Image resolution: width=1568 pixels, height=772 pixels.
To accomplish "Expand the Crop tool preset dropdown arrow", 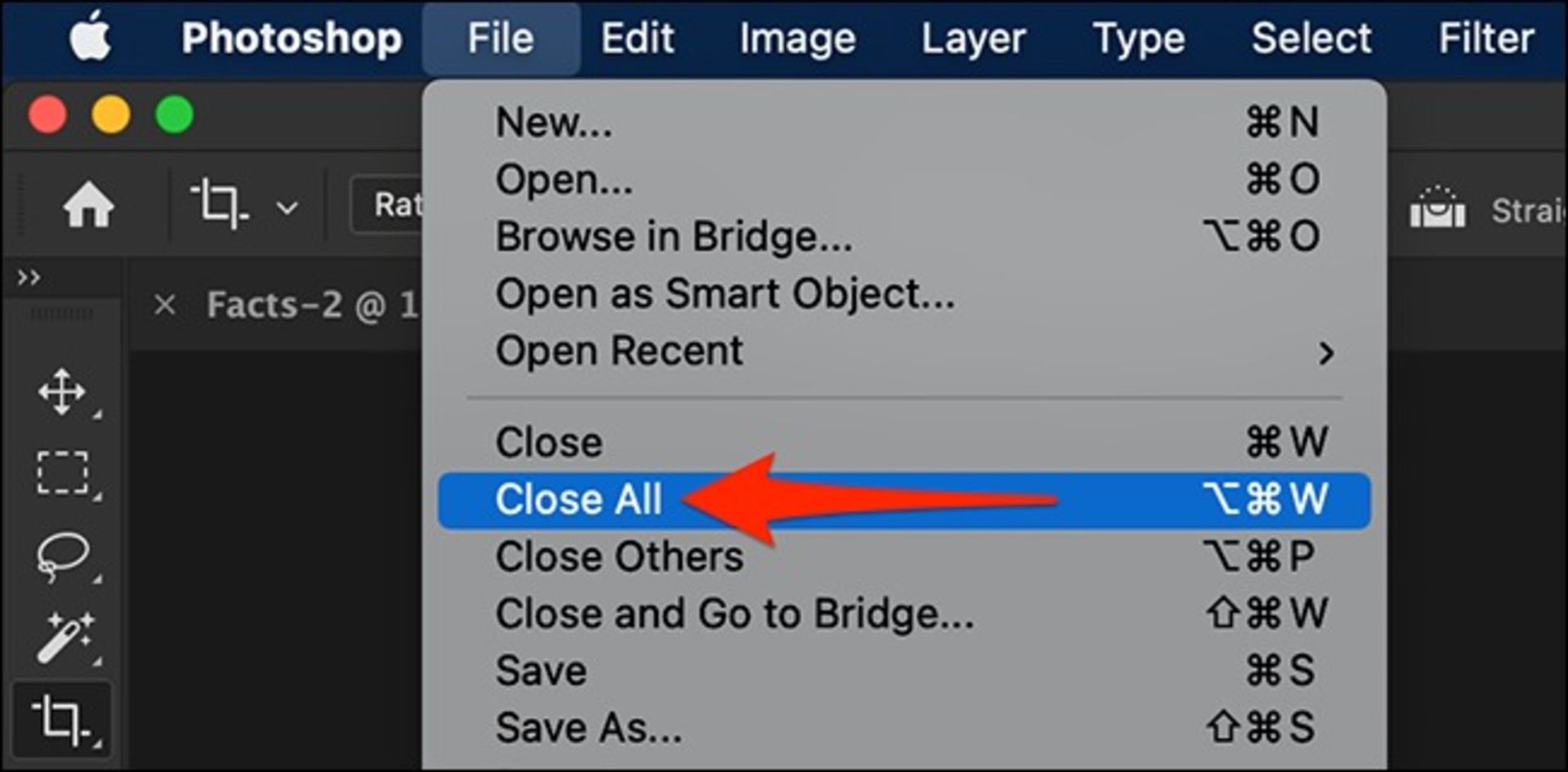I will pyautogui.click(x=287, y=208).
